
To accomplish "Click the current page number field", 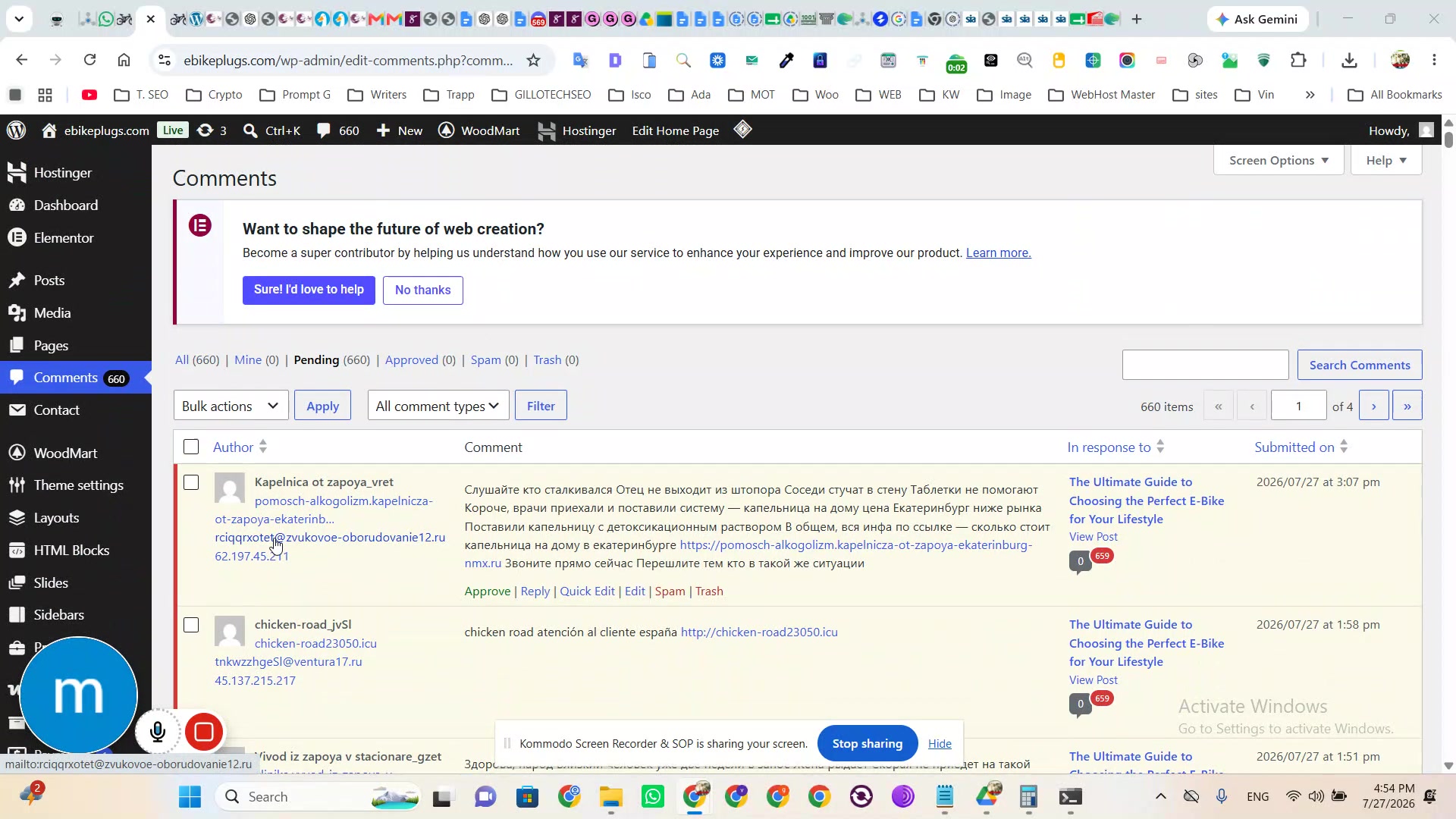I will coord(1299,406).
